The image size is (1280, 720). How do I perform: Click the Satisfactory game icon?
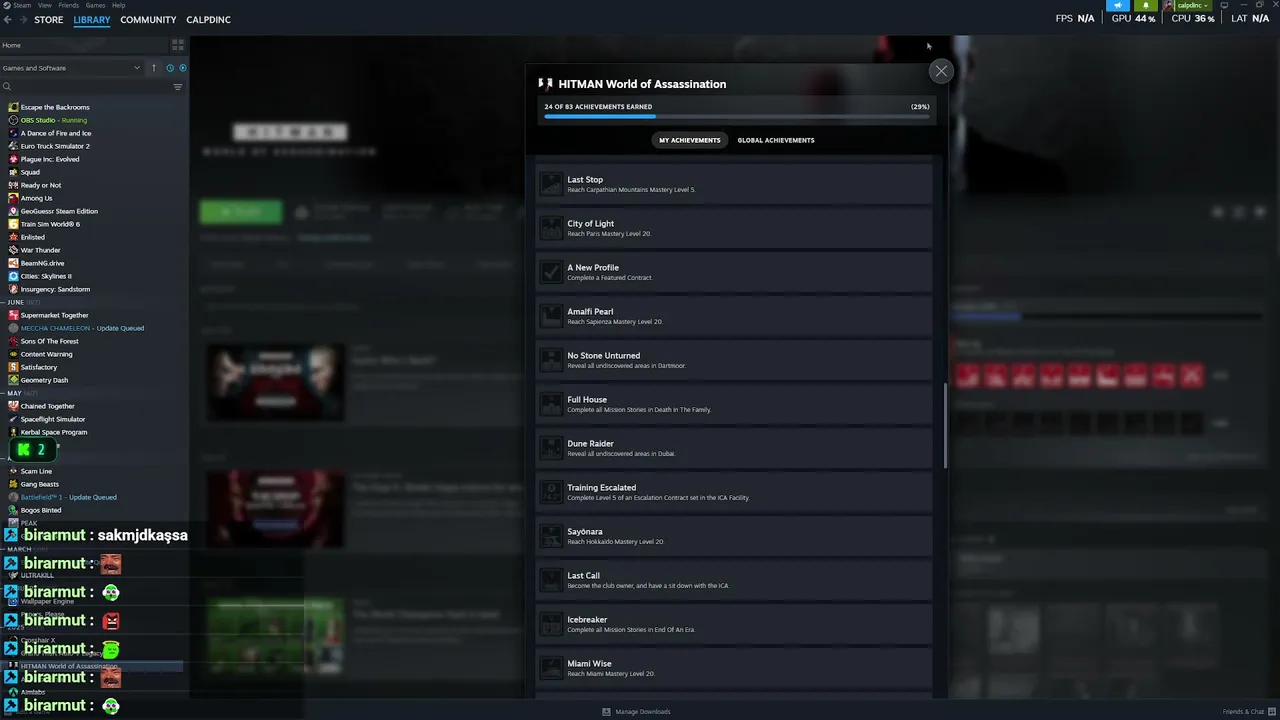[x=13, y=367]
